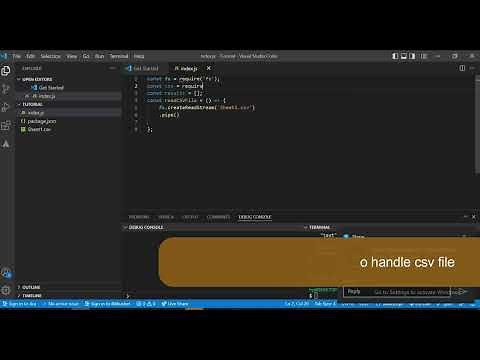Image resolution: width=480 pixels, height=360 pixels.
Task: Place cursor on the .pipe() code line
Action: pos(169,115)
